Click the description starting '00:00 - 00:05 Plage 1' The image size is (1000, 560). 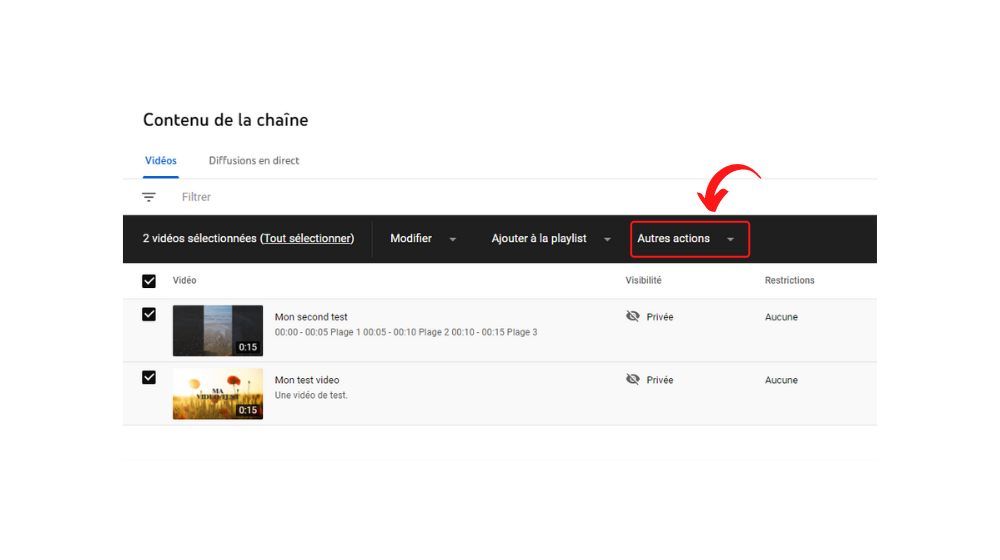point(406,332)
